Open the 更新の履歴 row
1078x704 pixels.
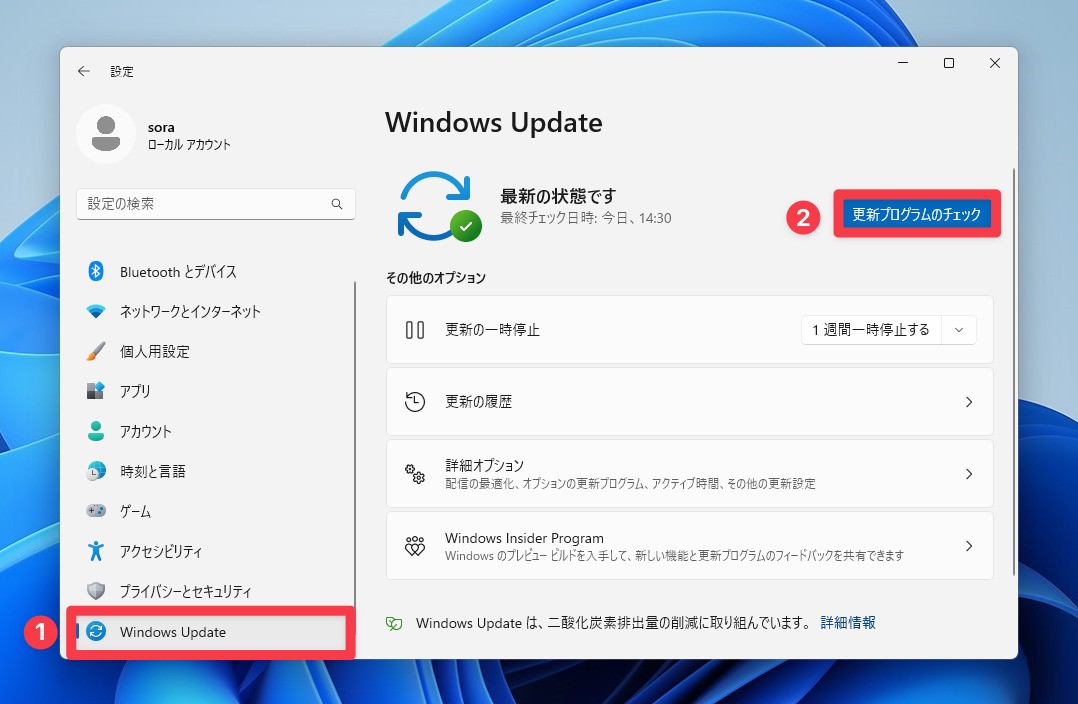pyautogui.click(x=689, y=402)
